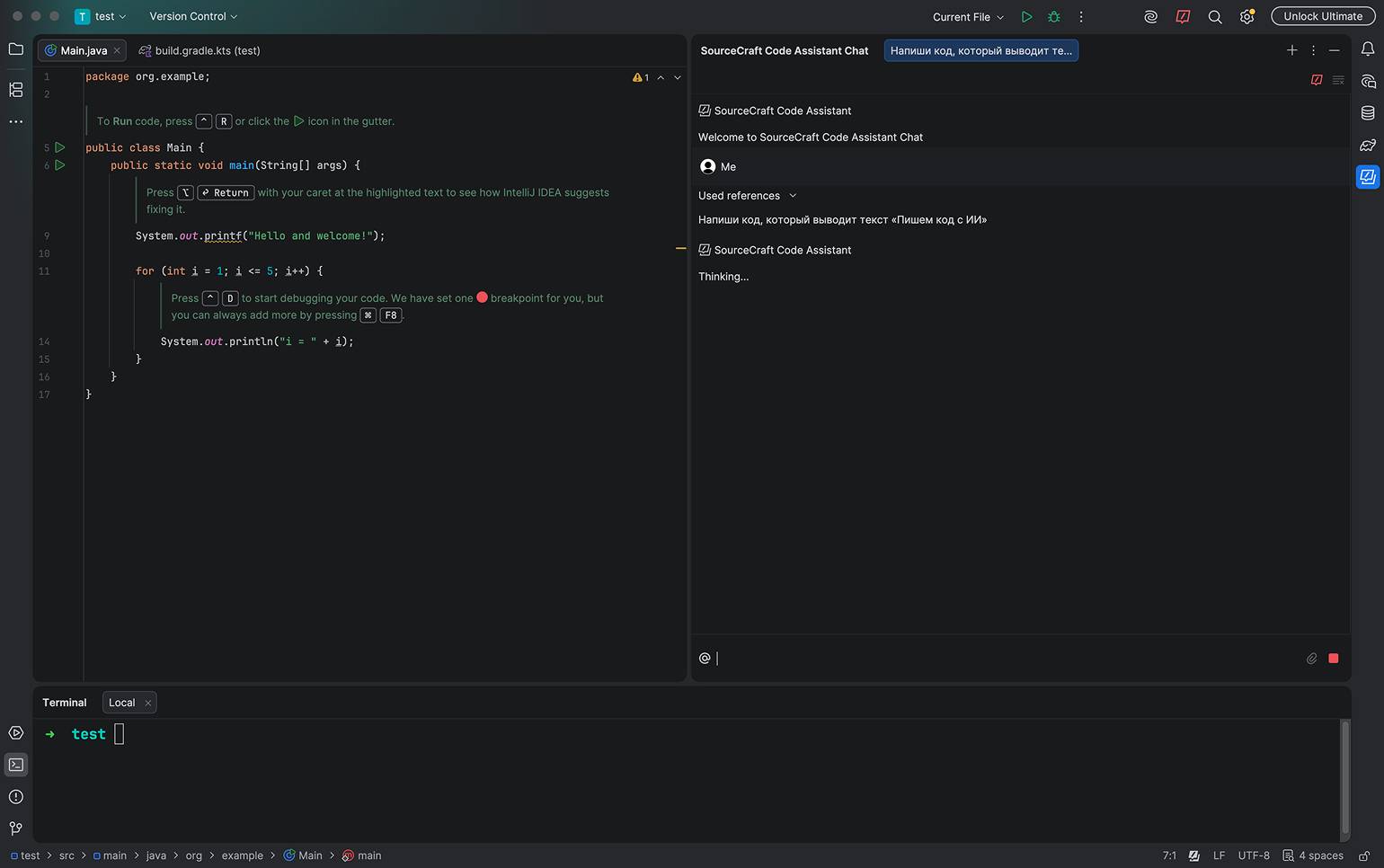Click the red SourceCraft icon below chat header
Viewport: 1384px width, 868px height.
coord(1317,80)
